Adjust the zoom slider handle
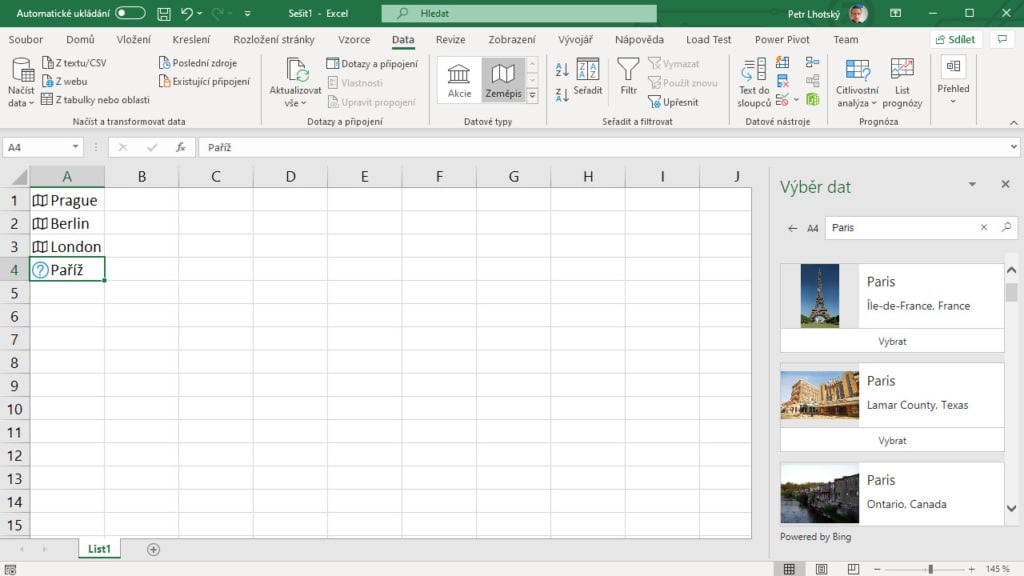The width and height of the screenshot is (1024, 576). pos(931,569)
